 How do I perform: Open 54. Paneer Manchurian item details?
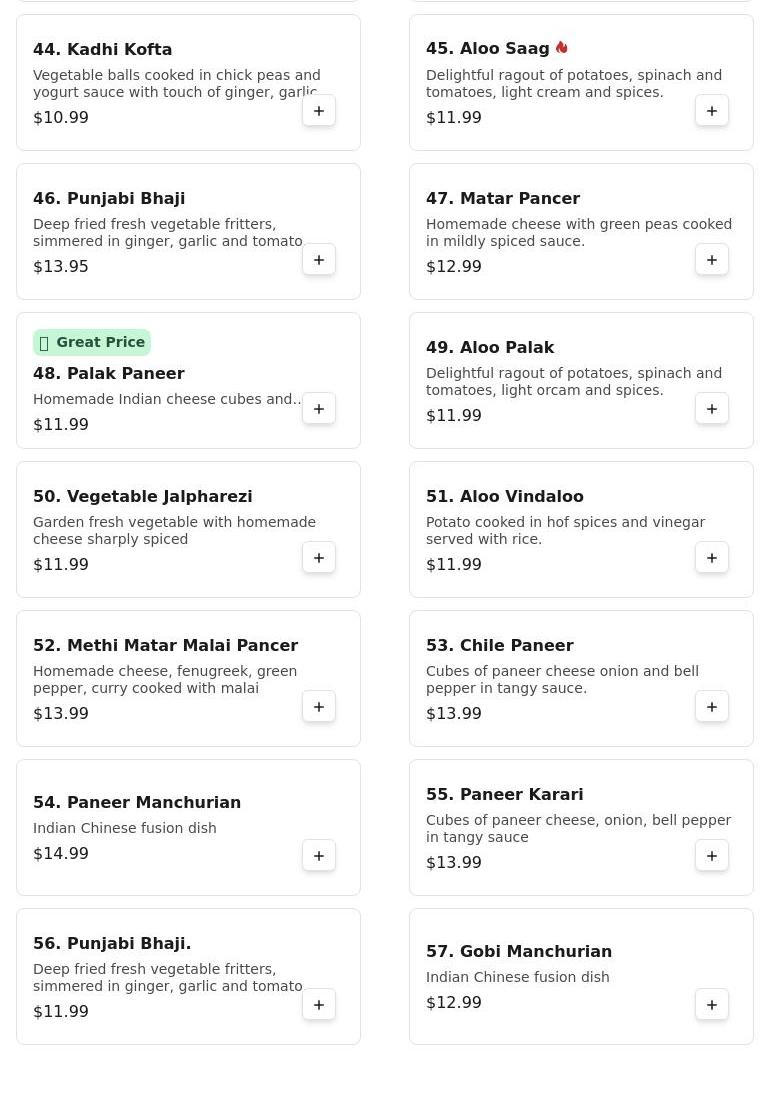[x=137, y=802]
